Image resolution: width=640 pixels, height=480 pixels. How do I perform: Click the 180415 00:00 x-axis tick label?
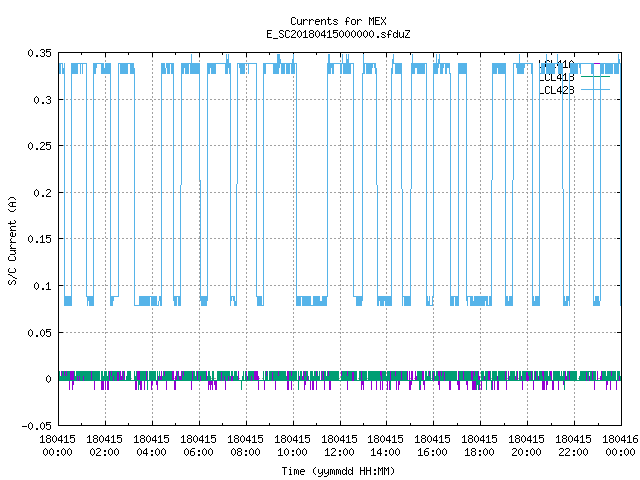58,446
